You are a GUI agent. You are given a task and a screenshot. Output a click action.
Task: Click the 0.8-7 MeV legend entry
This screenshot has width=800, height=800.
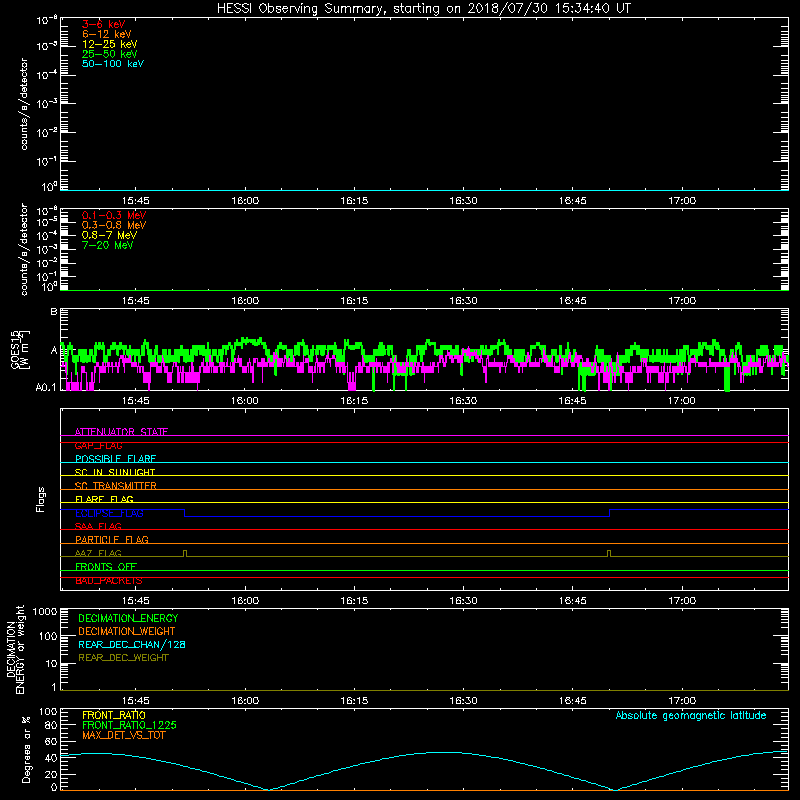(x=109, y=235)
